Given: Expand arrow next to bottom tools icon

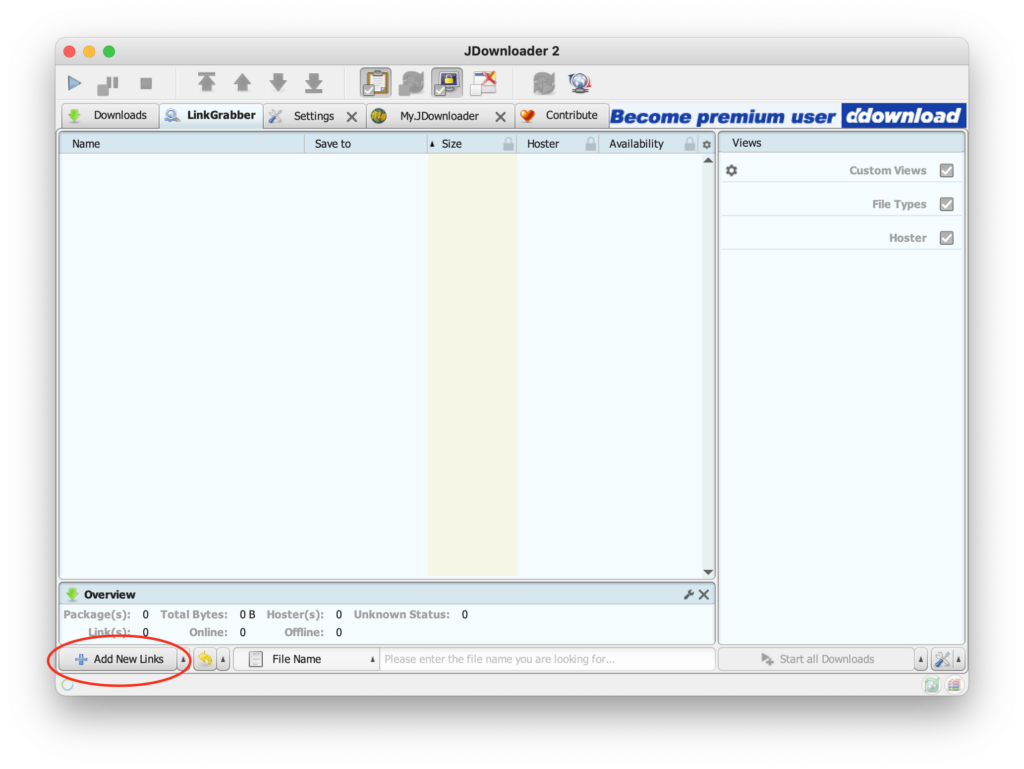Looking at the screenshot, I should [958, 659].
